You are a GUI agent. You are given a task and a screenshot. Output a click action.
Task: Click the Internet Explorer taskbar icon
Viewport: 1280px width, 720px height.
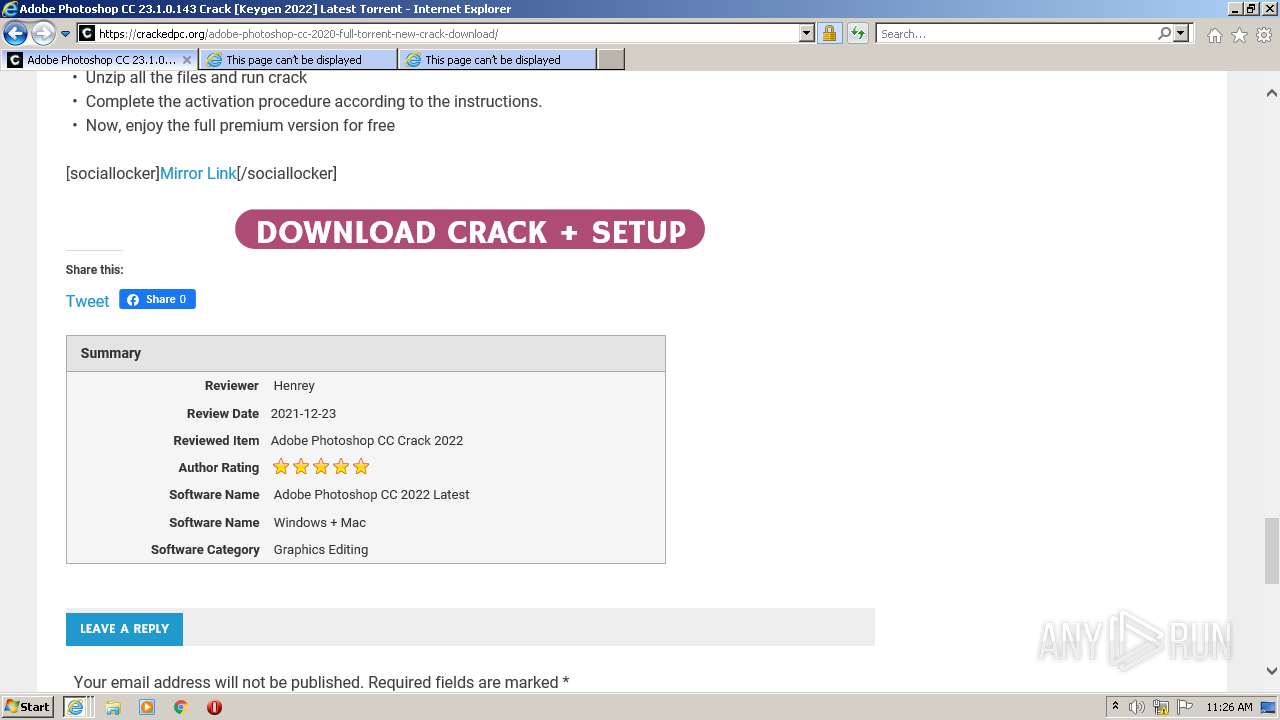click(x=75, y=707)
